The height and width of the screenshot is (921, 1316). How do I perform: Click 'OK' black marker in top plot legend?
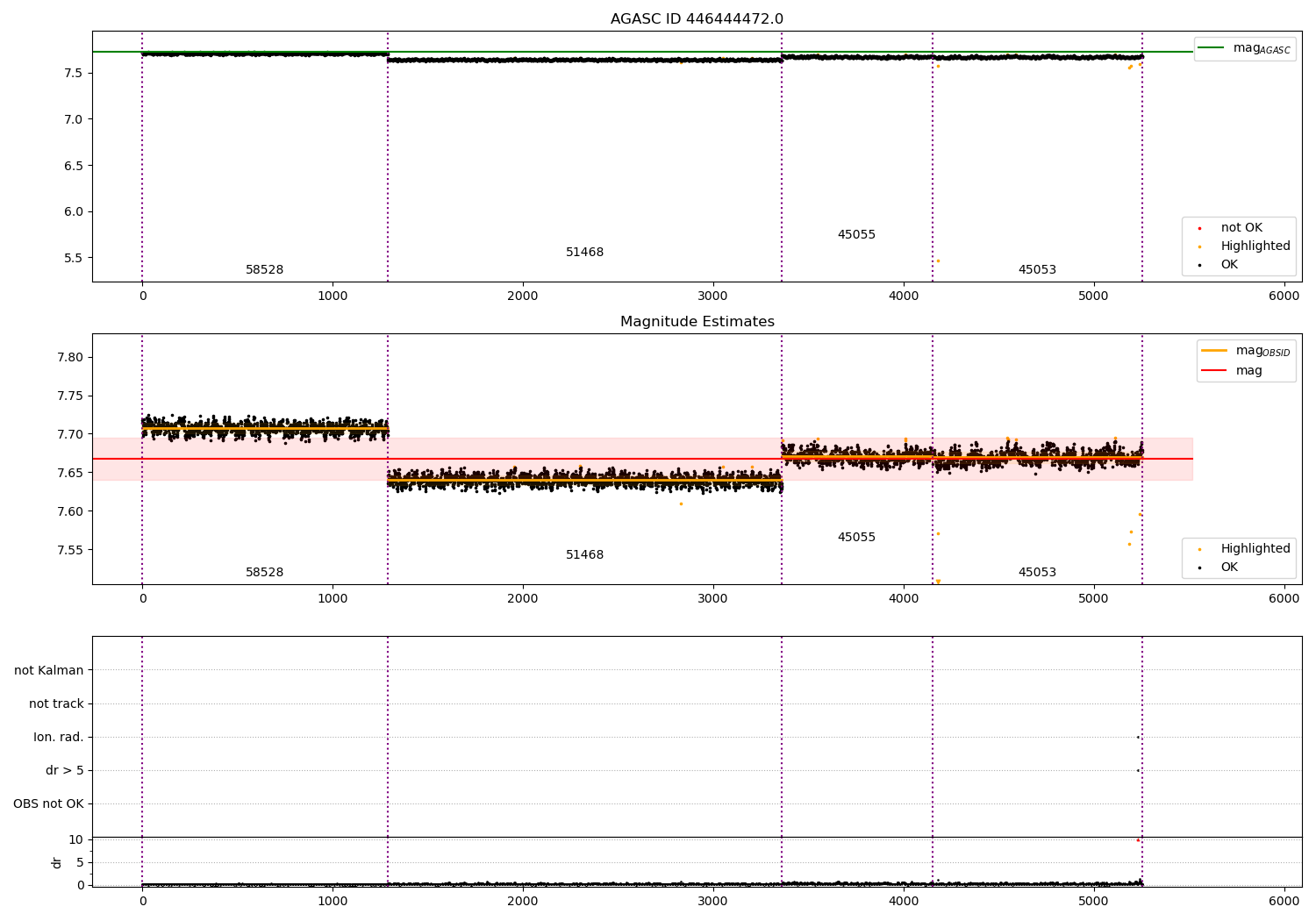[x=1199, y=265]
